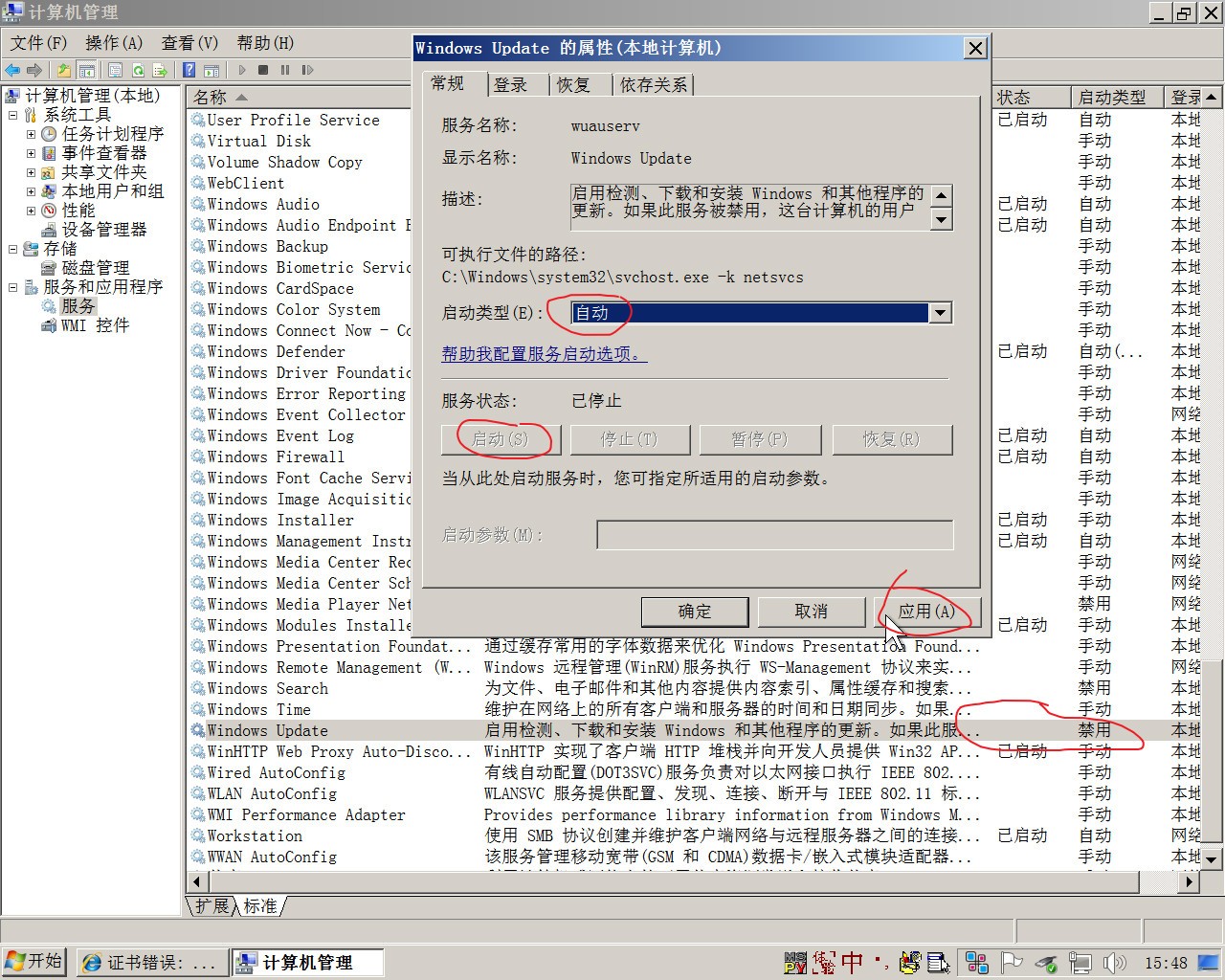Click the Start service play icon in toolbar
Screen dimensions: 1225x980
242,70
